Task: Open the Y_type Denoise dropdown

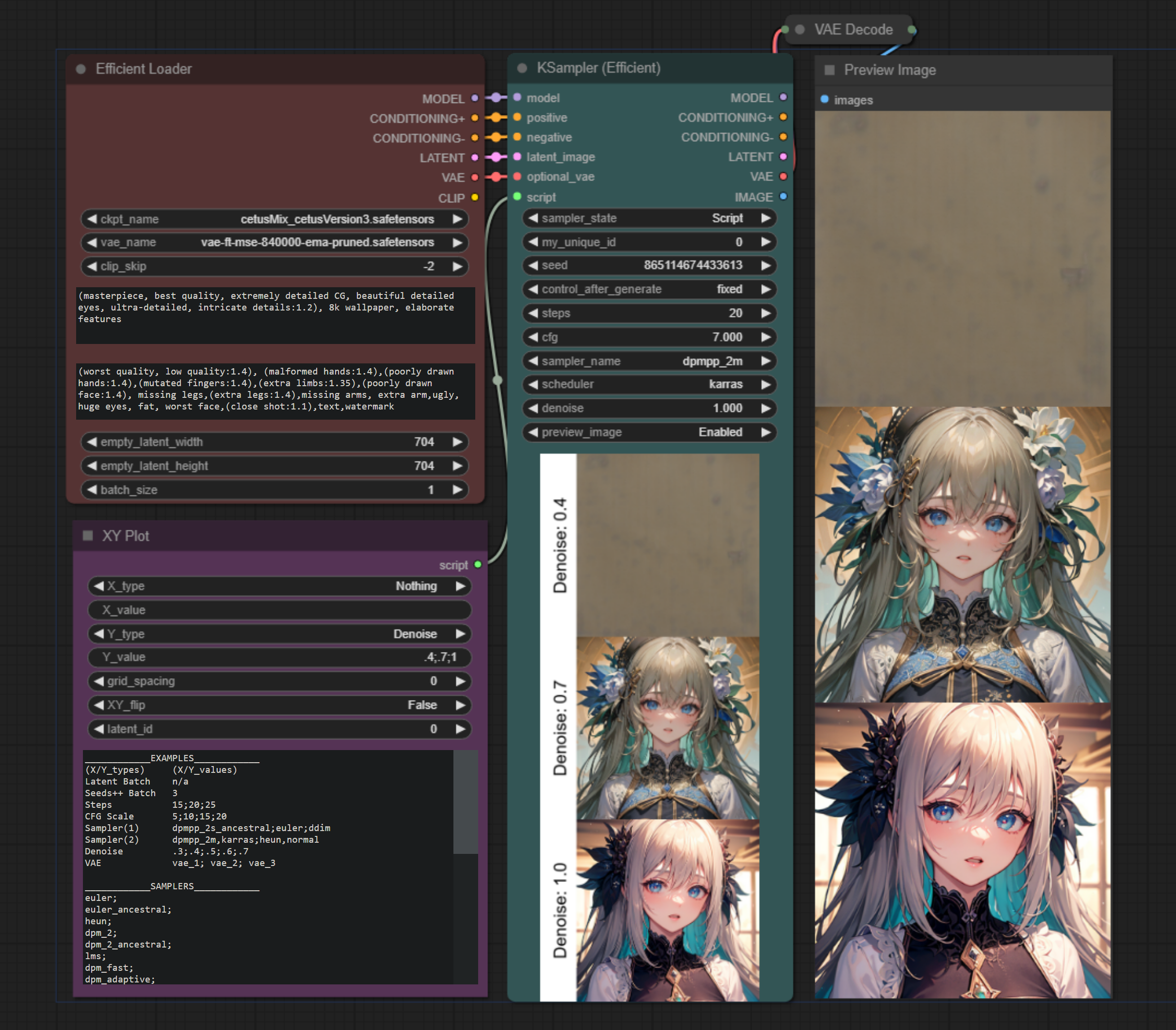Action: pos(414,634)
